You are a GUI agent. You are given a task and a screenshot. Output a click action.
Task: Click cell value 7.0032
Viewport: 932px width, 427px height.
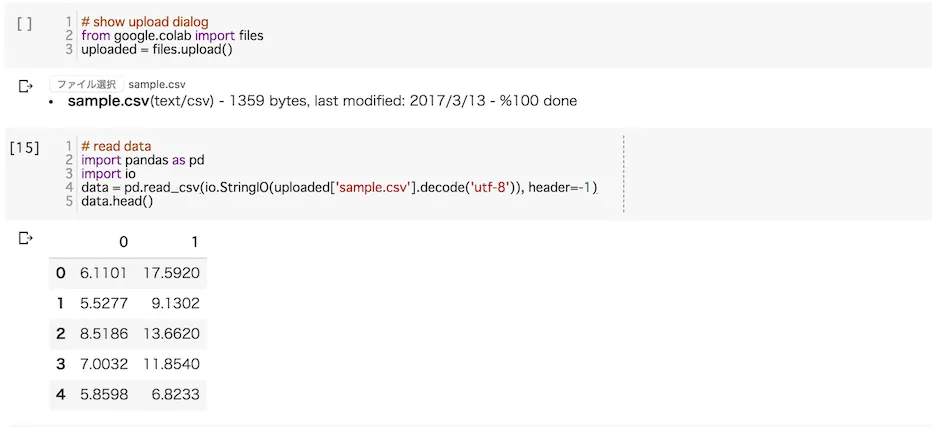coord(104,364)
